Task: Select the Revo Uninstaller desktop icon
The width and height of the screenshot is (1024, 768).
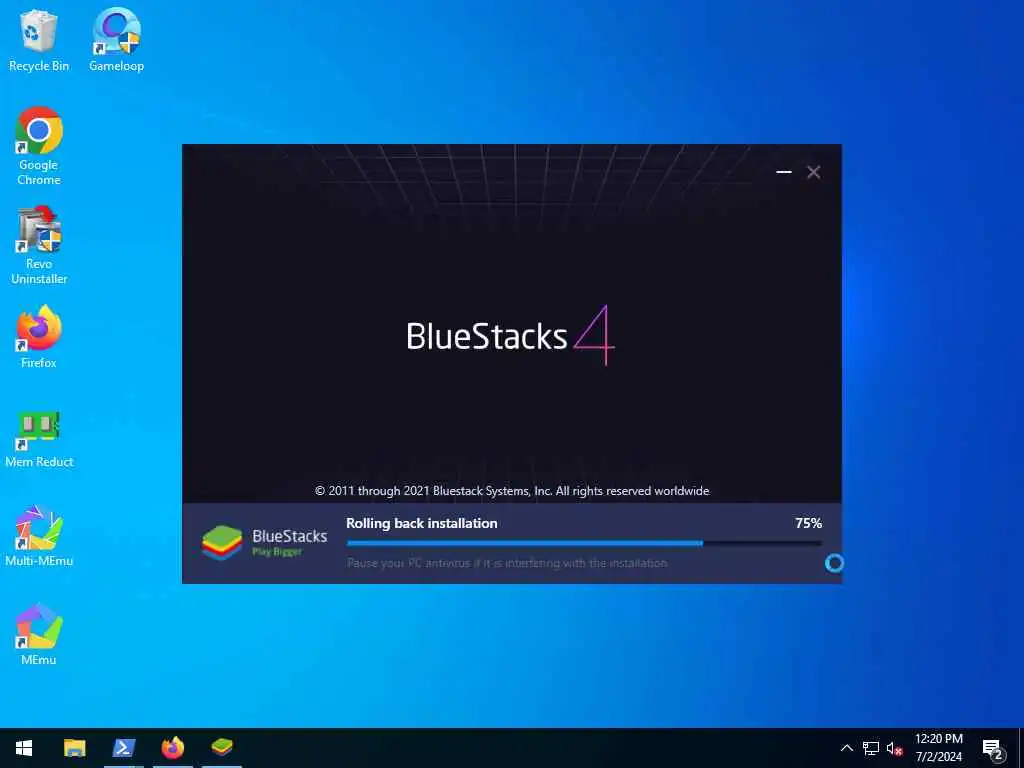Action: [39, 246]
